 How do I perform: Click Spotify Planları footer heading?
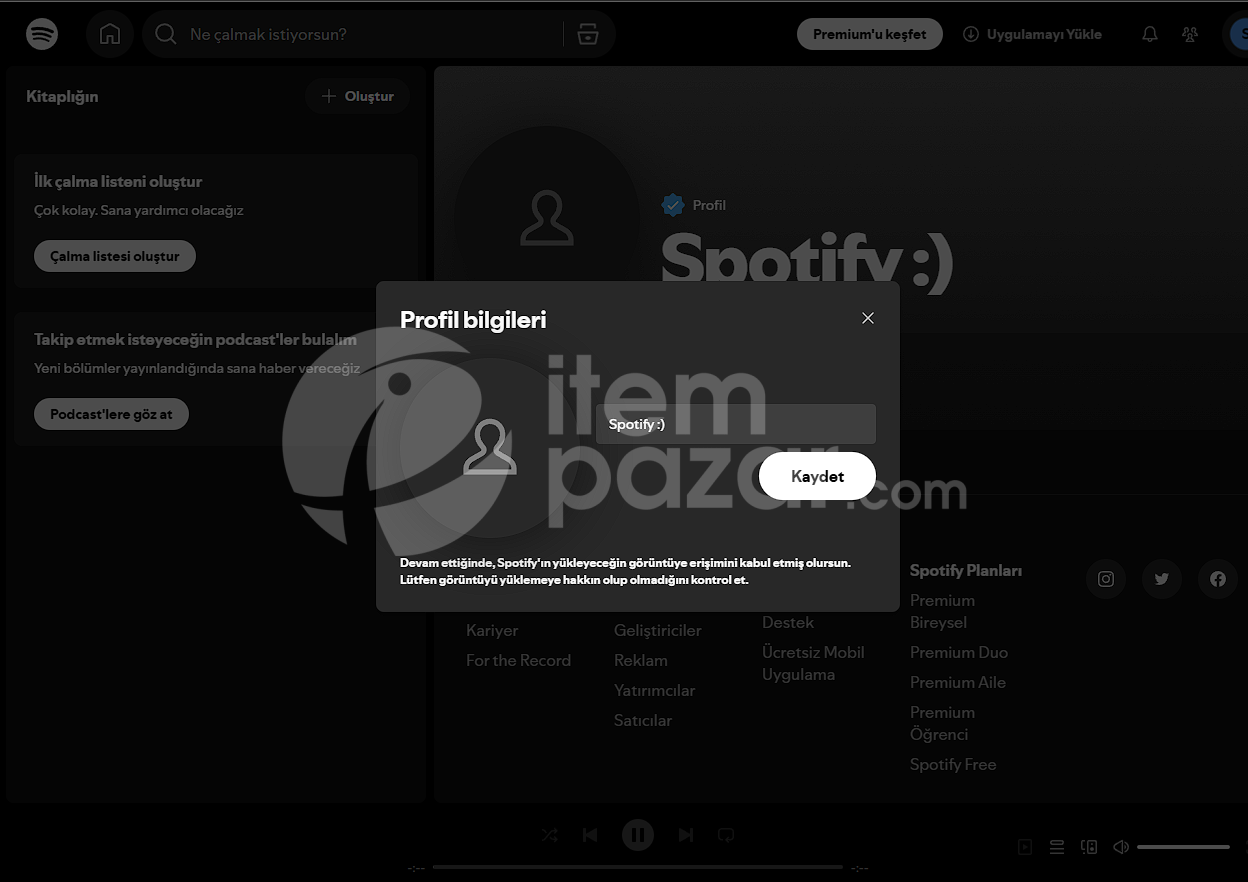click(966, 570)
